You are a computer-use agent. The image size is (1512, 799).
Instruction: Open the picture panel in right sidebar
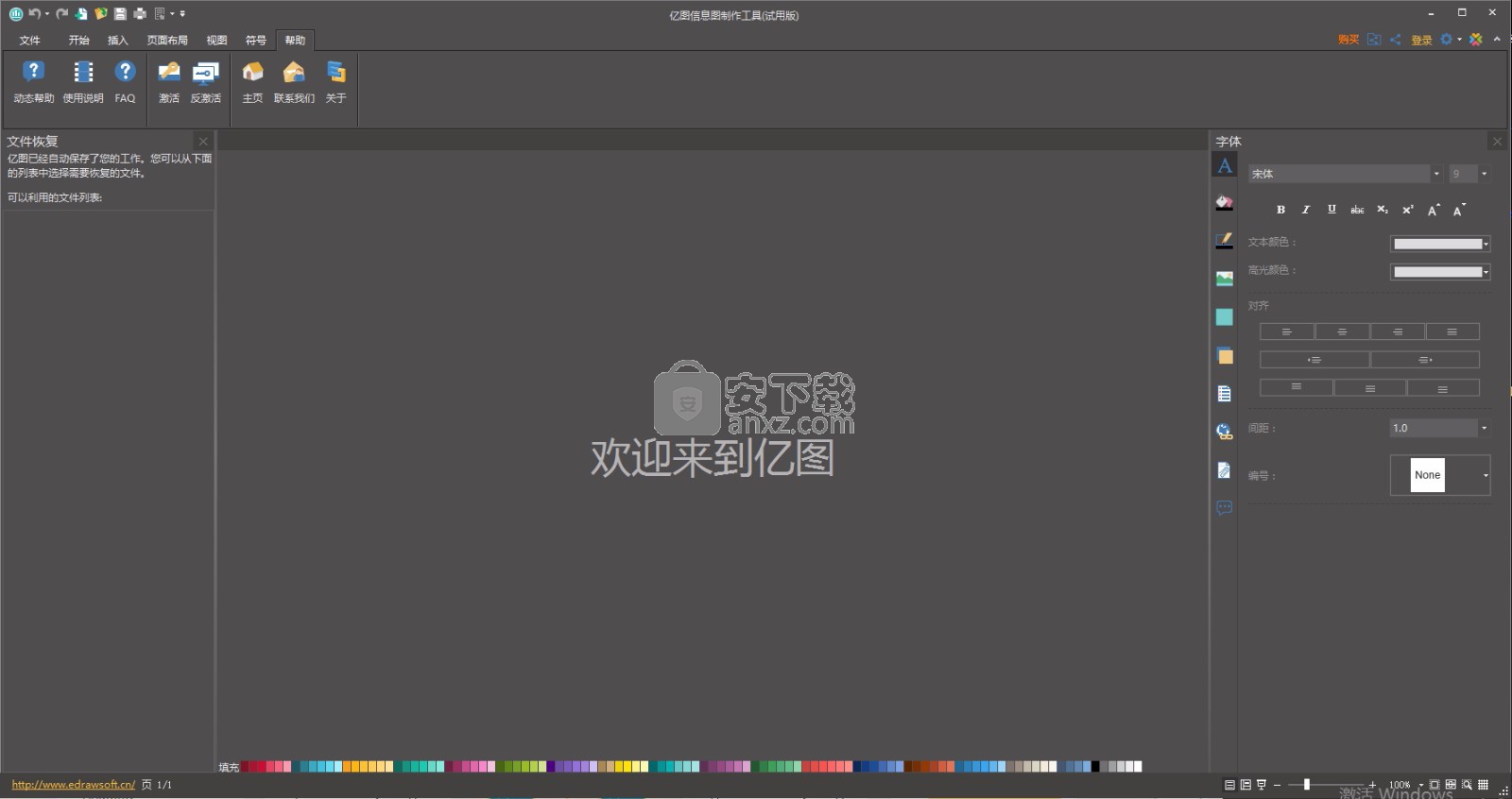point(1225,279)
